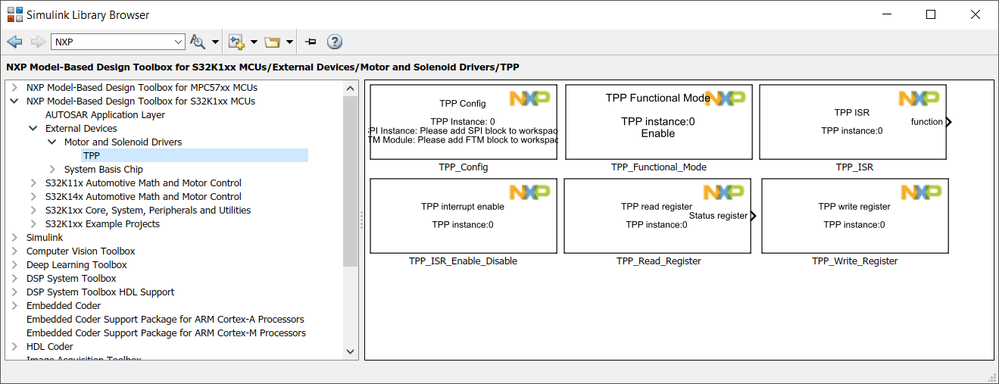The image size is (999, 384).
Task: Expand the Embedded Coder node
Action: click(x=14, y=306)
